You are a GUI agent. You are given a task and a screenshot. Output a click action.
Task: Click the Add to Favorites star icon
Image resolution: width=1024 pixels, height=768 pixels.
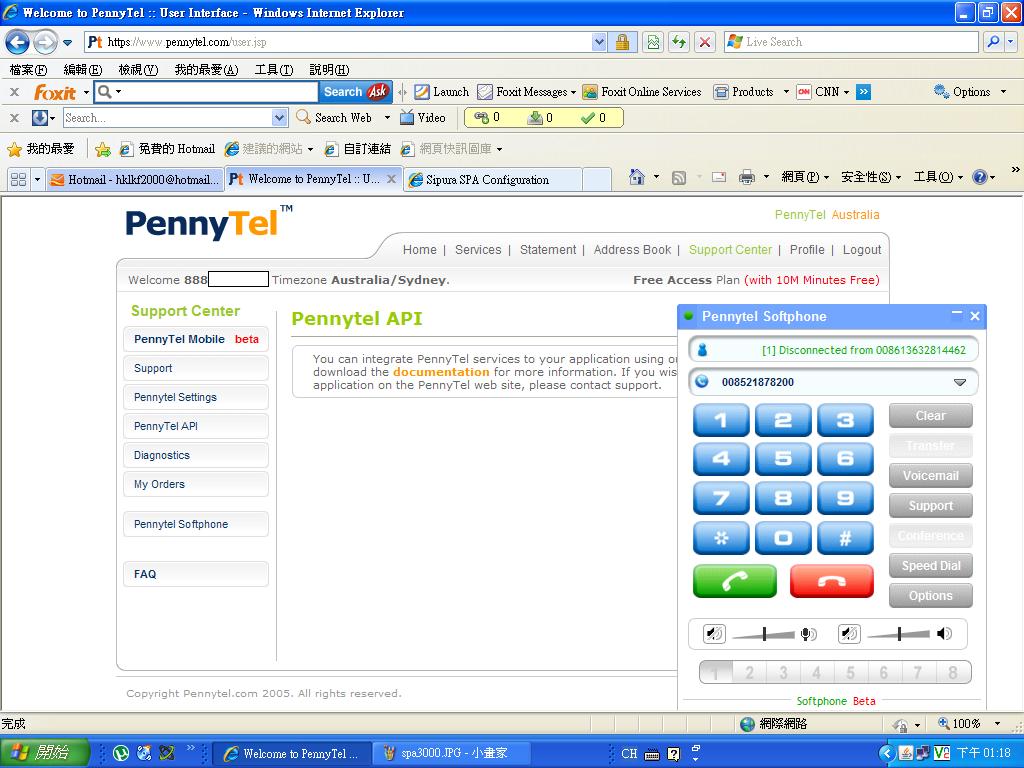[x=103, y=150]
